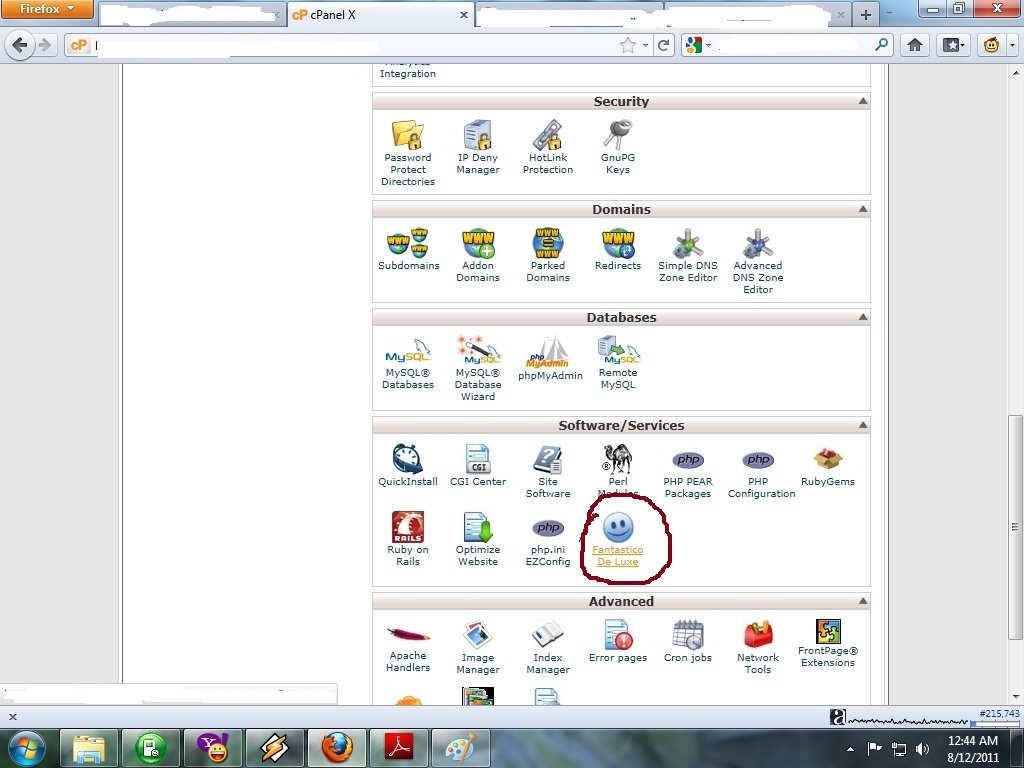Viewport: 1024px width, 768px height.
Task: Open Index Manager
Action: [x=547, y=648]
